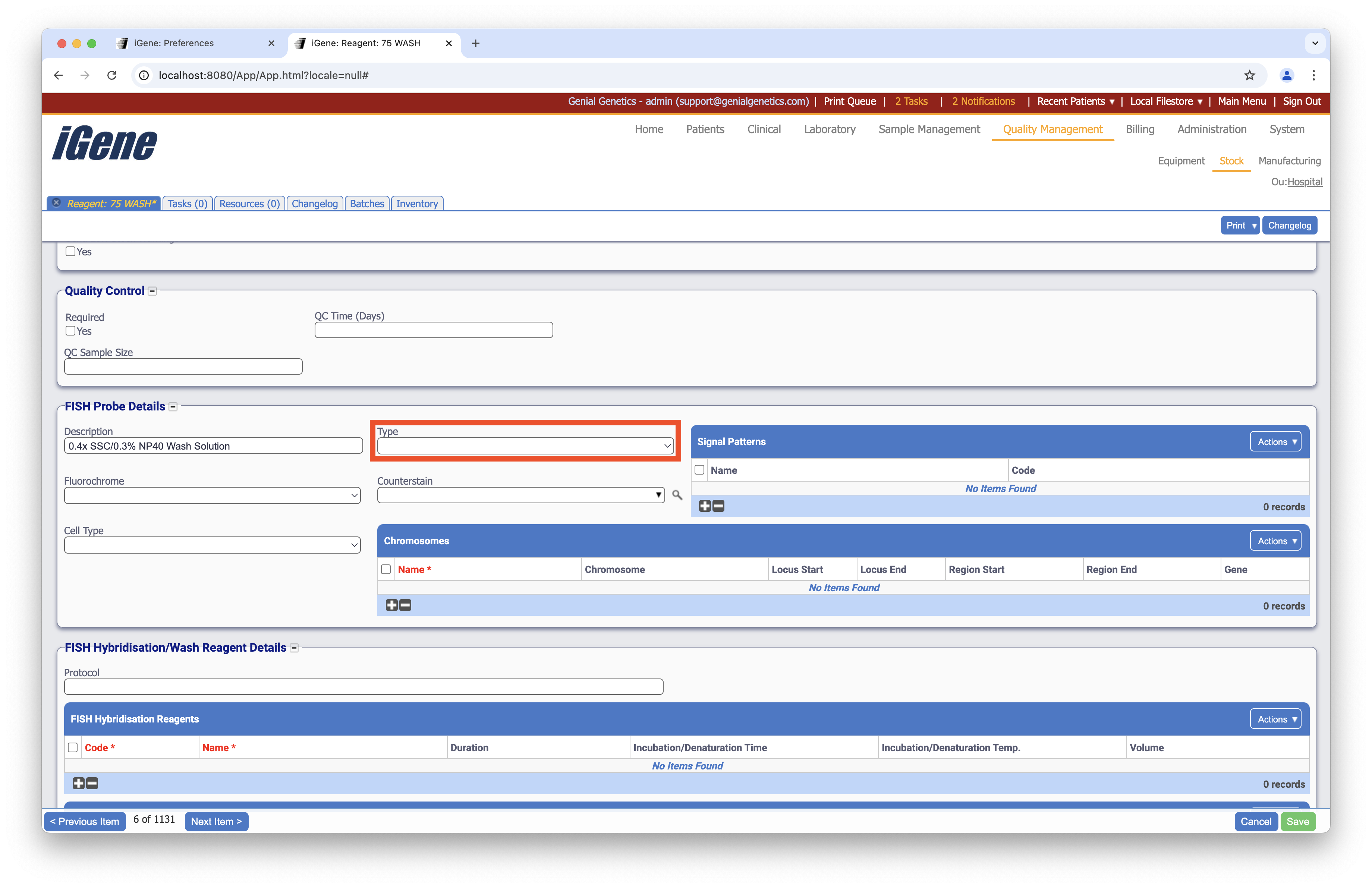This screenshot has height=888, width=1372.
Task: Click the QC Sample Size field
Action: [x=183, y=366]
